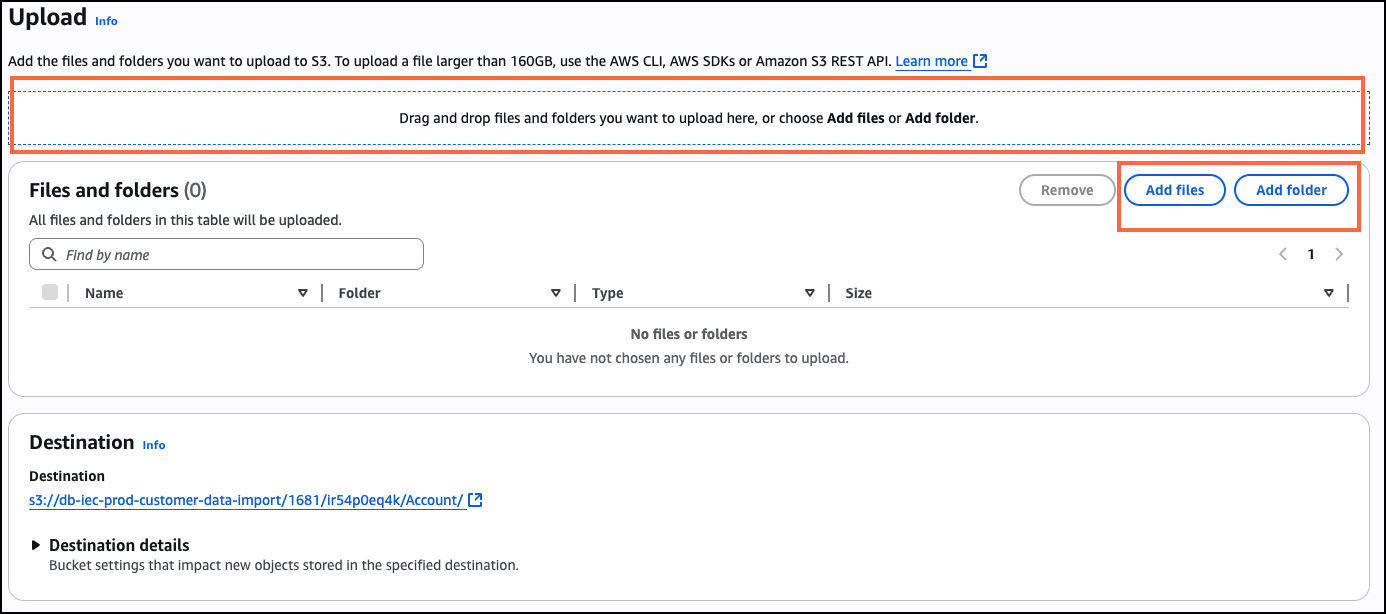The height and width of the screenshot is (614, 1386).
Task: Sort by the Type column arrow
Action: [x=810, y=293]
